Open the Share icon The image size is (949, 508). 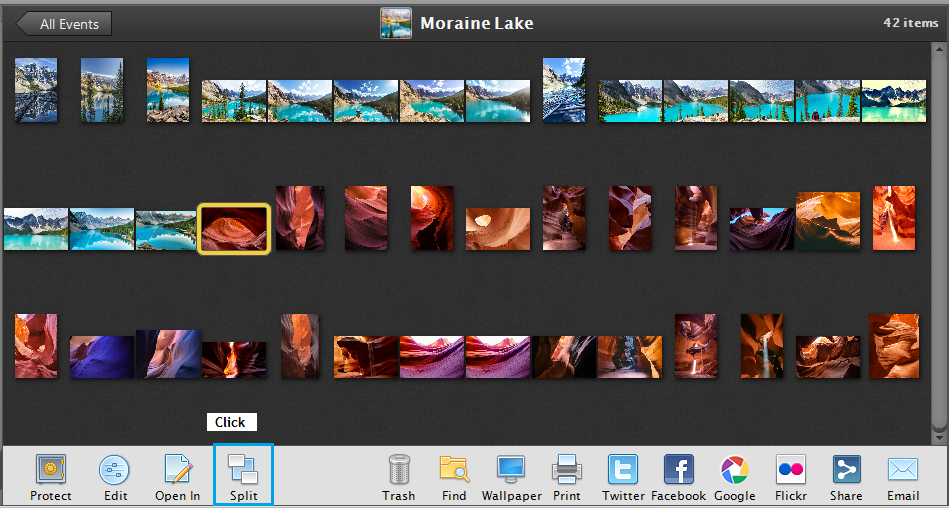click(x=847, y=470)
